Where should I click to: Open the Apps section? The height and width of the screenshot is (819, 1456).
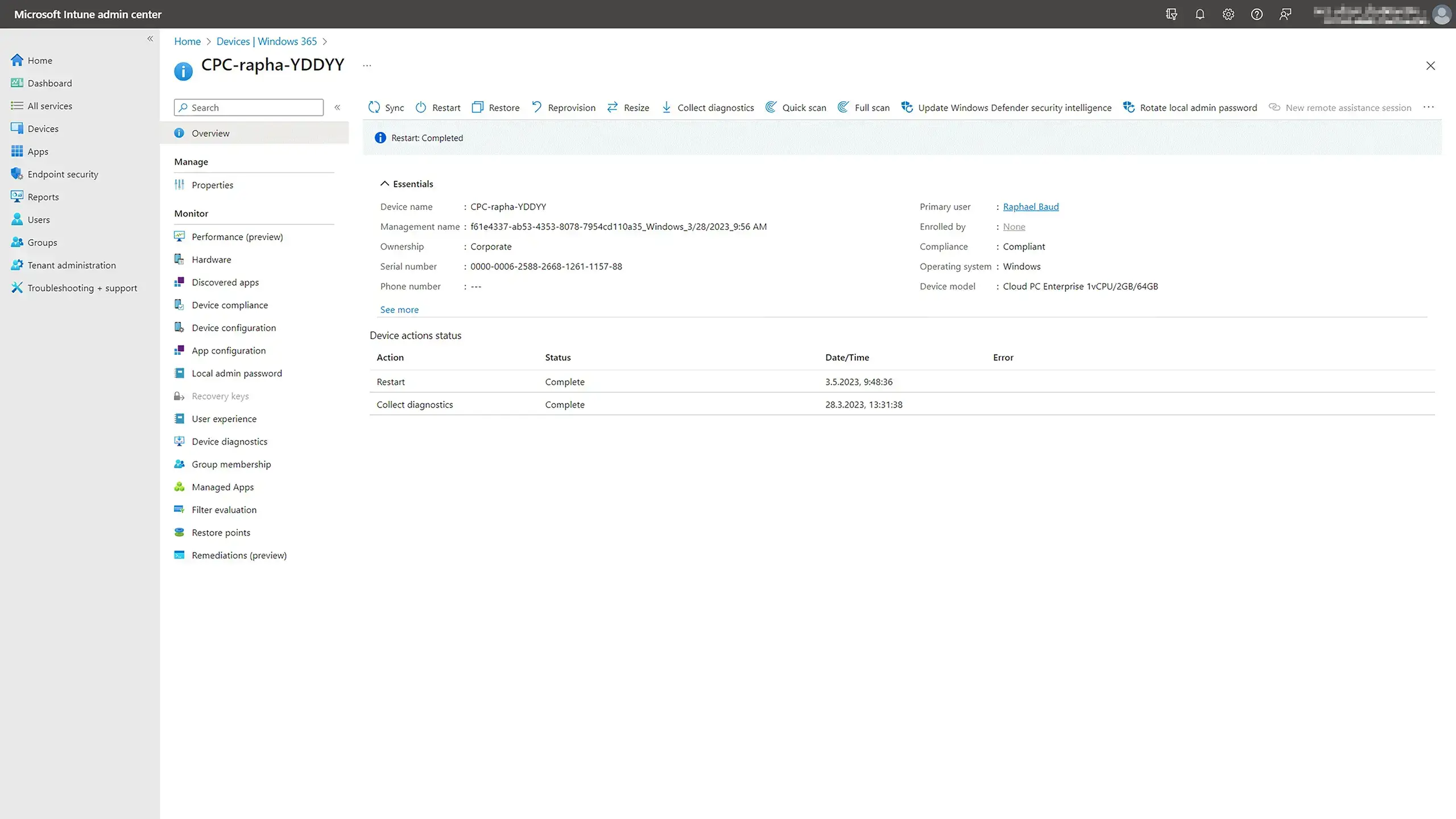pyautogui.click(x=30, y=151)
